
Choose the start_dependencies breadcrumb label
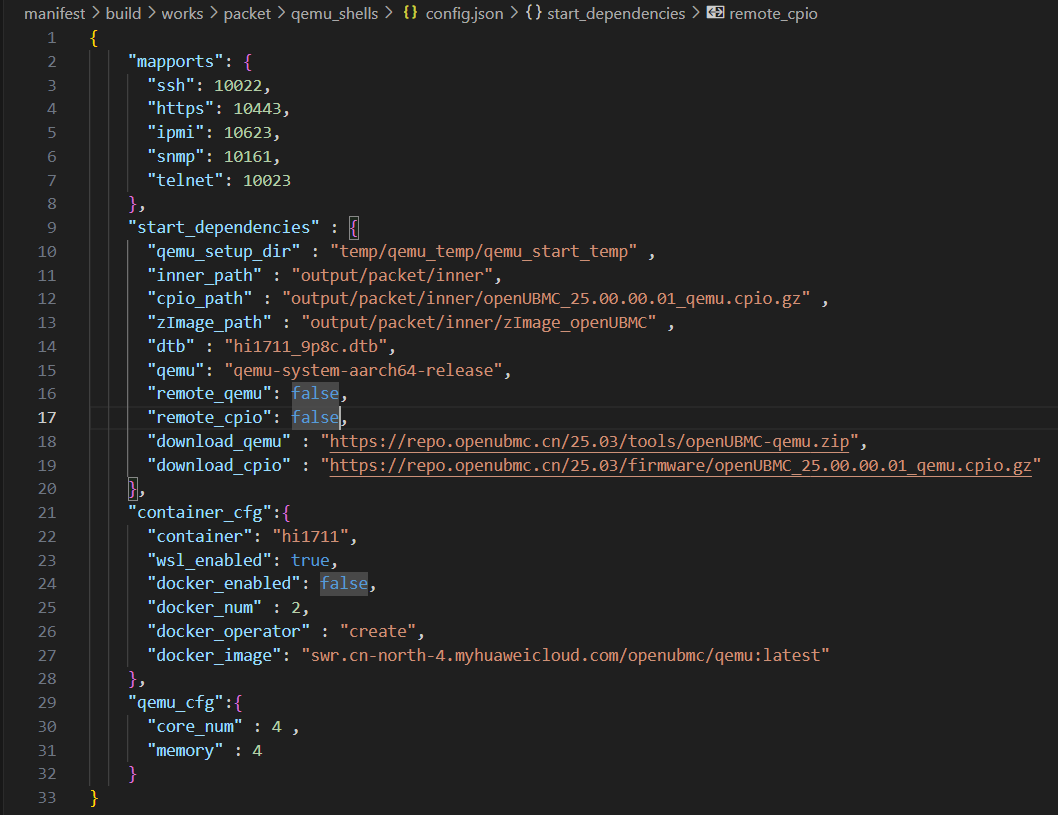pyautogui.click(x=616, y=14)
